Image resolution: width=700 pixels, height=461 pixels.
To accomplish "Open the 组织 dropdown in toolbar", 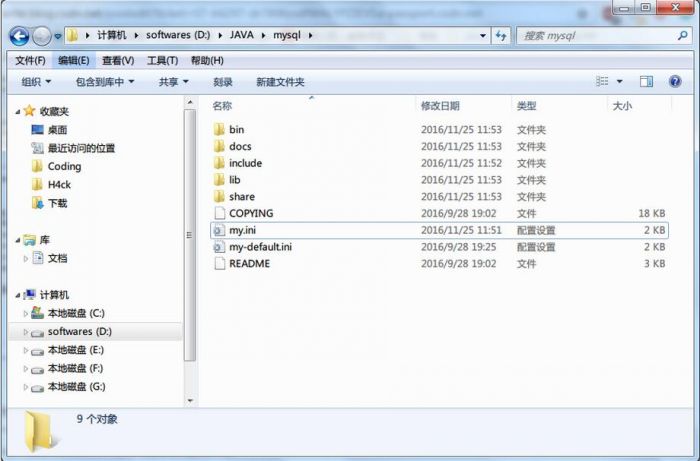I will pyautogui.click(x=36, y=82).
